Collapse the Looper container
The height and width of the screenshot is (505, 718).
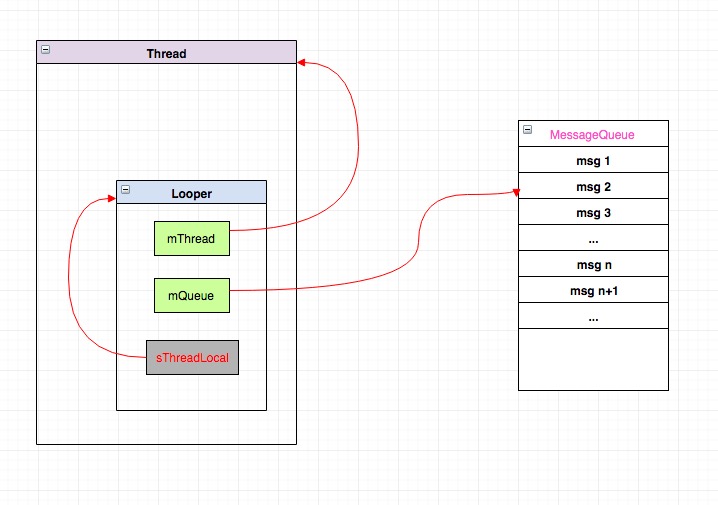click(126, 190)
